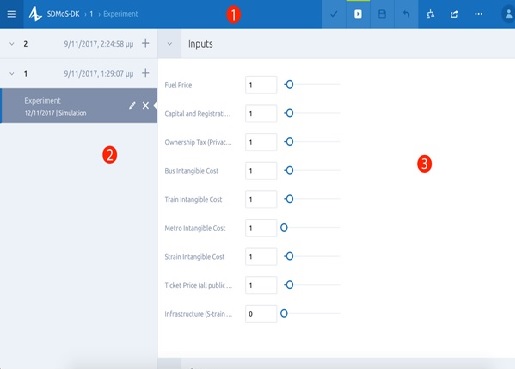This screenshot has height=369, width=515.
Task: Click Capital and Registration slider handle
Action: pyautogui.click(x=289, y=113)
